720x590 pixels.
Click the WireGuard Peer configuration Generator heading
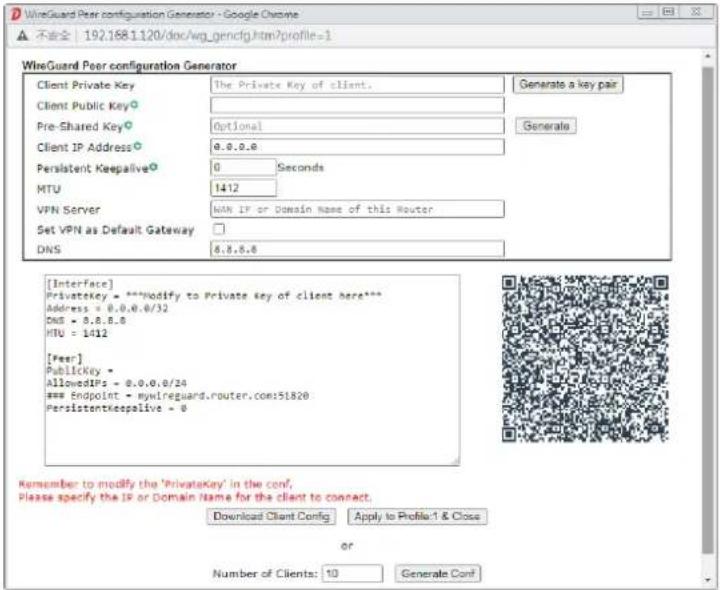tap(129, 66)
